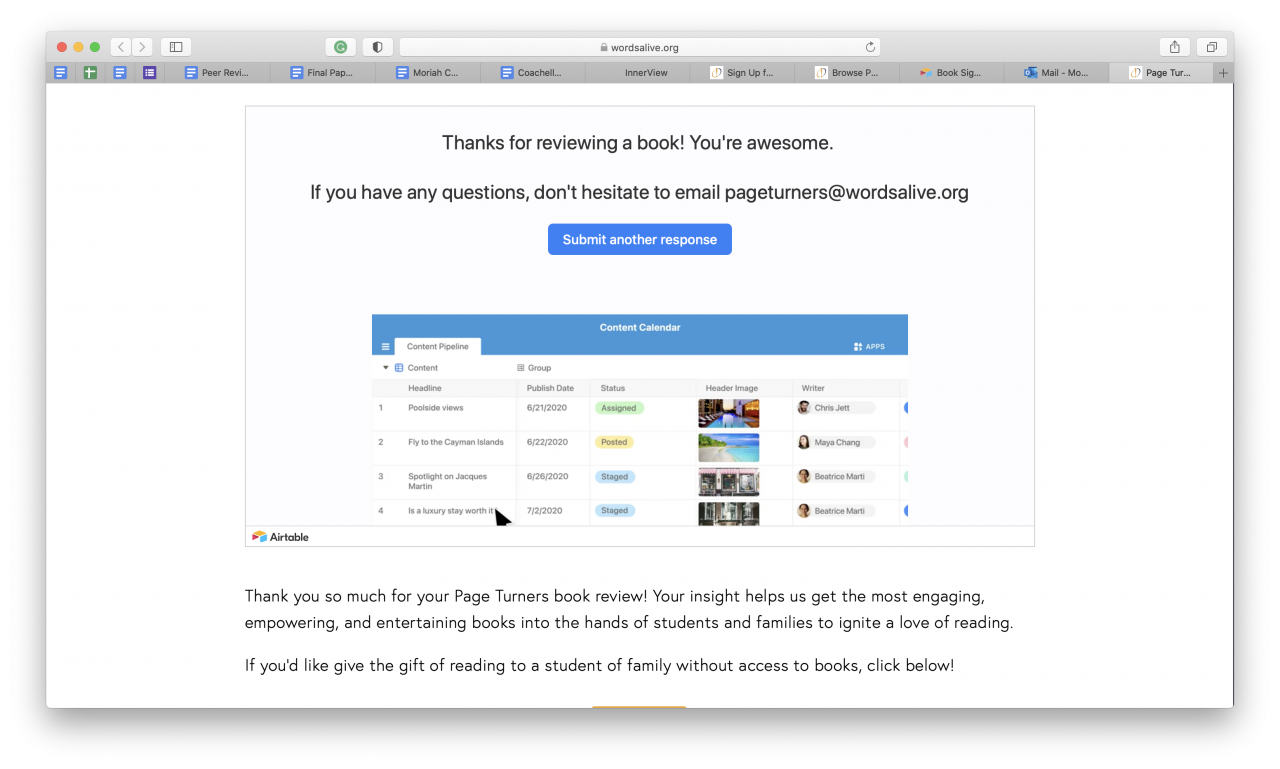Click Beatrice Marti in the 7/2/2020 row
Viewport: 1280px width, 769px height.
[x=836, y=510]
